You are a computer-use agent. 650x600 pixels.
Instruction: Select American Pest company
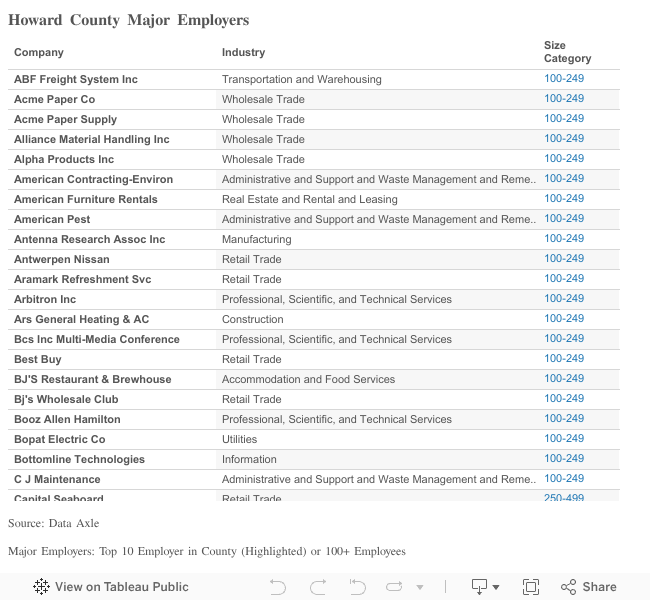click(52, 219)
